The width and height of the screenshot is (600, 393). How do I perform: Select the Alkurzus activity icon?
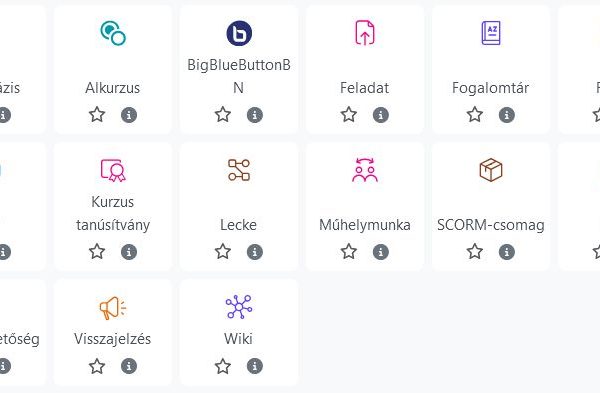click(x=113, y=33)
